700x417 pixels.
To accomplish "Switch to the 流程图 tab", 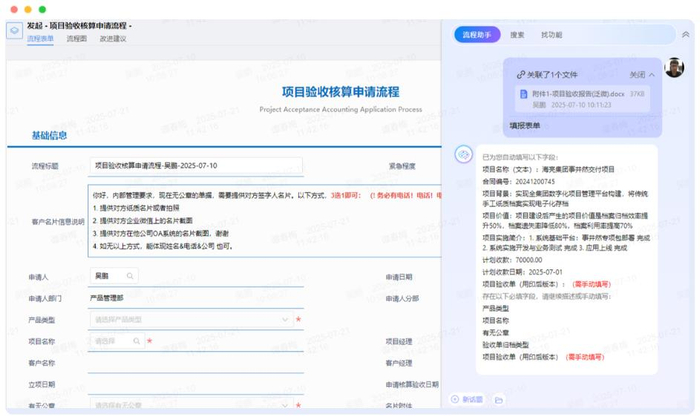I will tap(77, 39).
